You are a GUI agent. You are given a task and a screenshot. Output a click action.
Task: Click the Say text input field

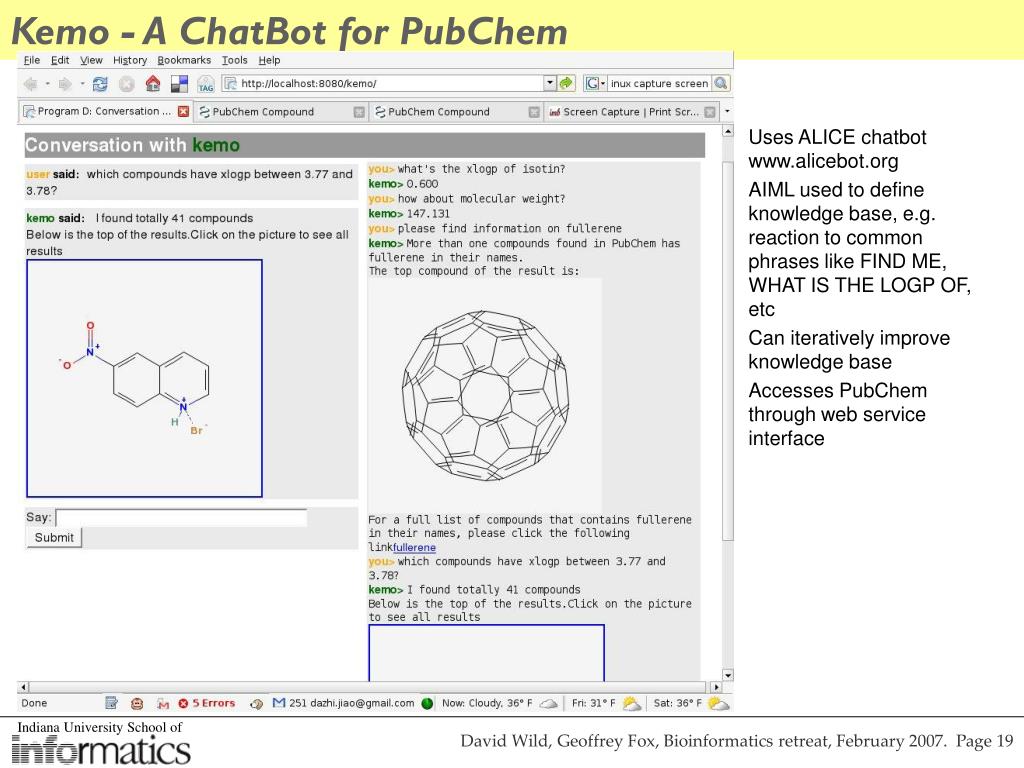pos(181,518)
